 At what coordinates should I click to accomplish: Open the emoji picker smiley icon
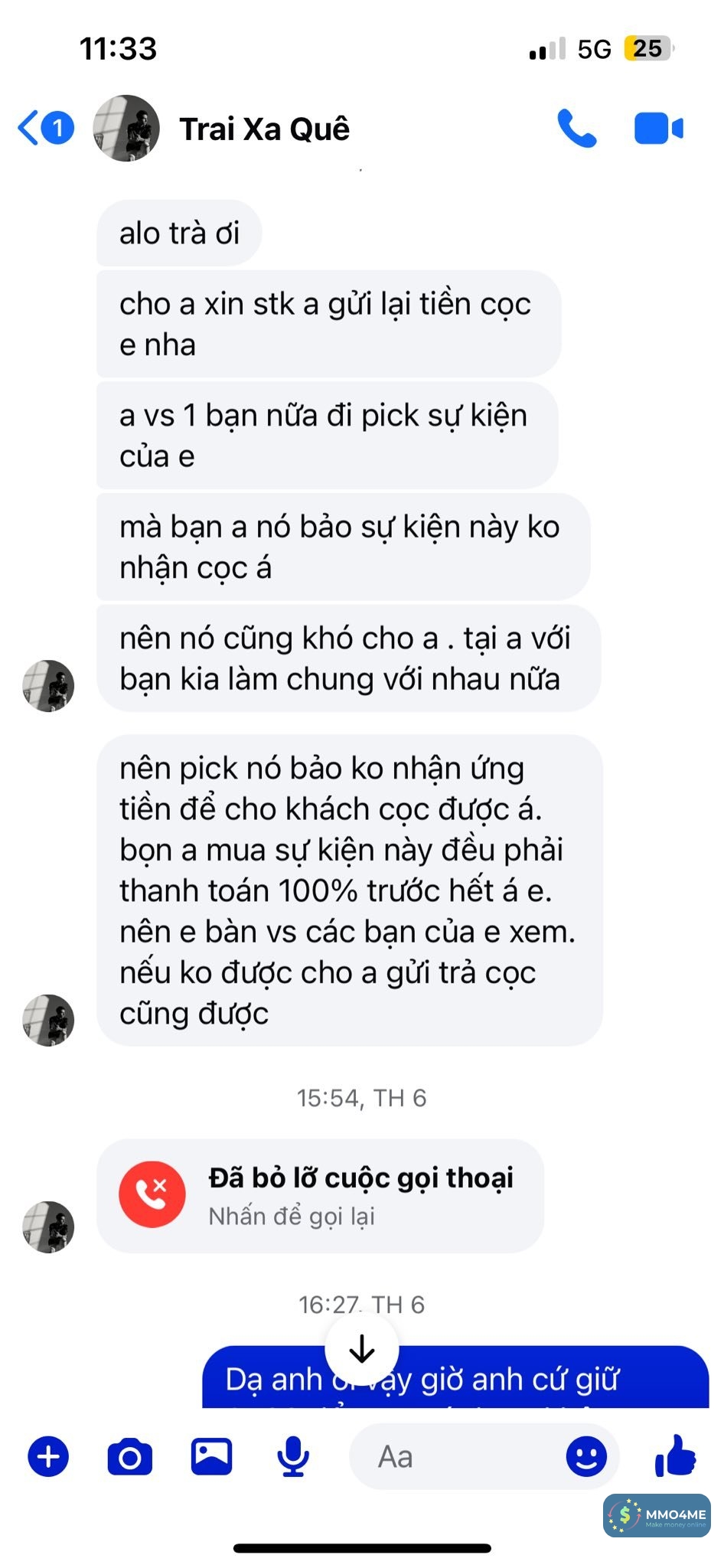[587, 1455]
